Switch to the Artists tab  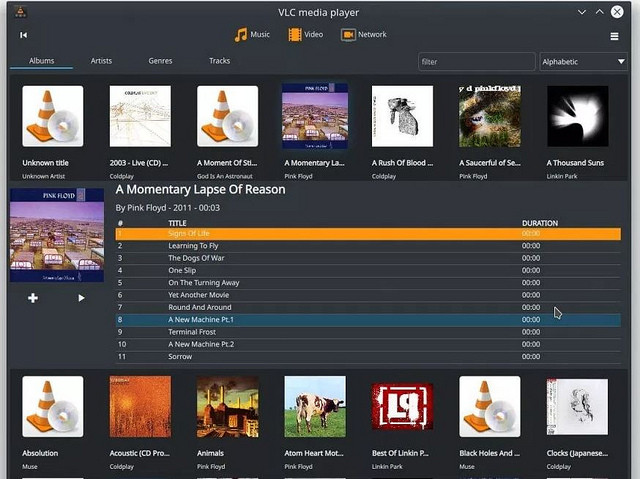pos(101,61)
